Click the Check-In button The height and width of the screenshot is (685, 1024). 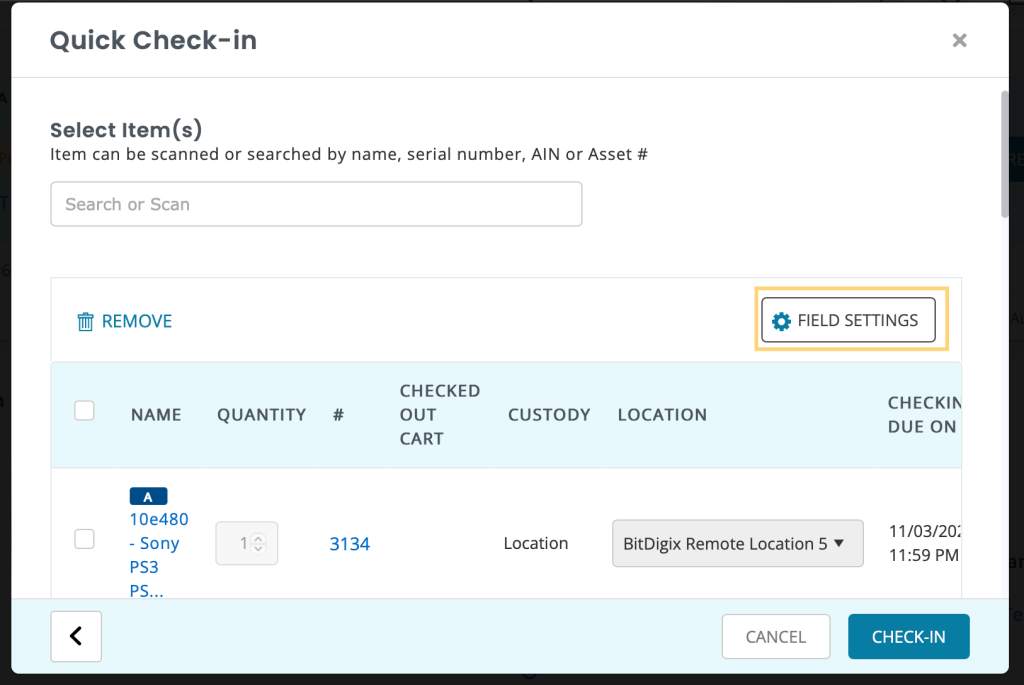[908, 637]
